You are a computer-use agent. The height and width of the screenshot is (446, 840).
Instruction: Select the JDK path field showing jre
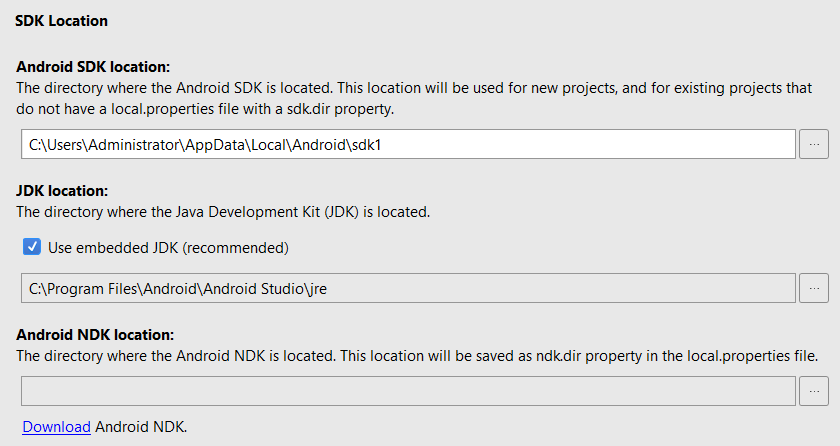pos(500,288)
